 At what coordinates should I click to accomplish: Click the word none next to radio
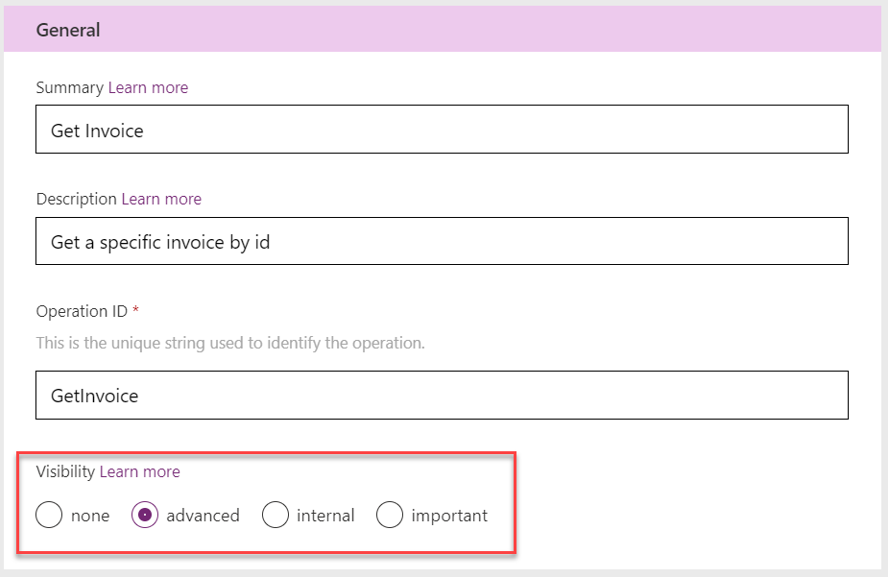pos(90,516)
